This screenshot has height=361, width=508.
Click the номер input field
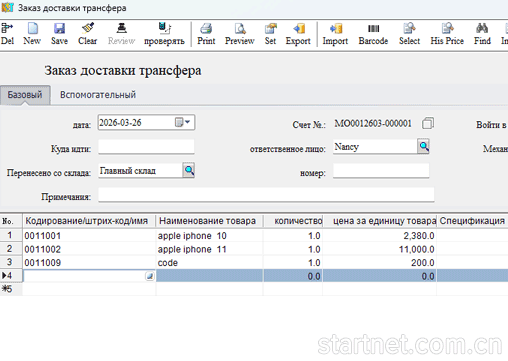click(381, 171)
